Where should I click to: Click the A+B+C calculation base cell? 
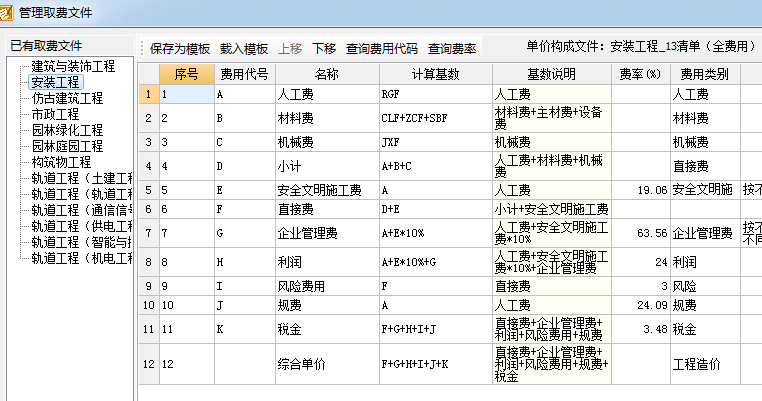pyautogui.click(x=435, y=166)
